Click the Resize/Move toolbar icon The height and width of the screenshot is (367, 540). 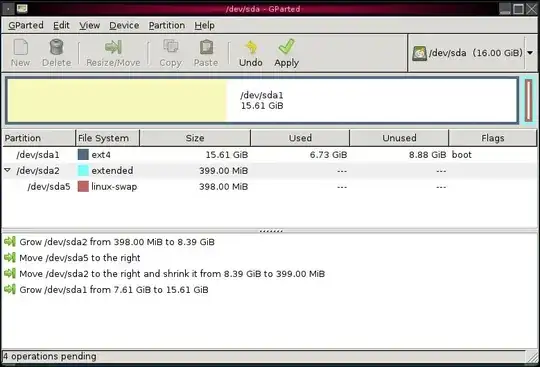pos(113,48)
